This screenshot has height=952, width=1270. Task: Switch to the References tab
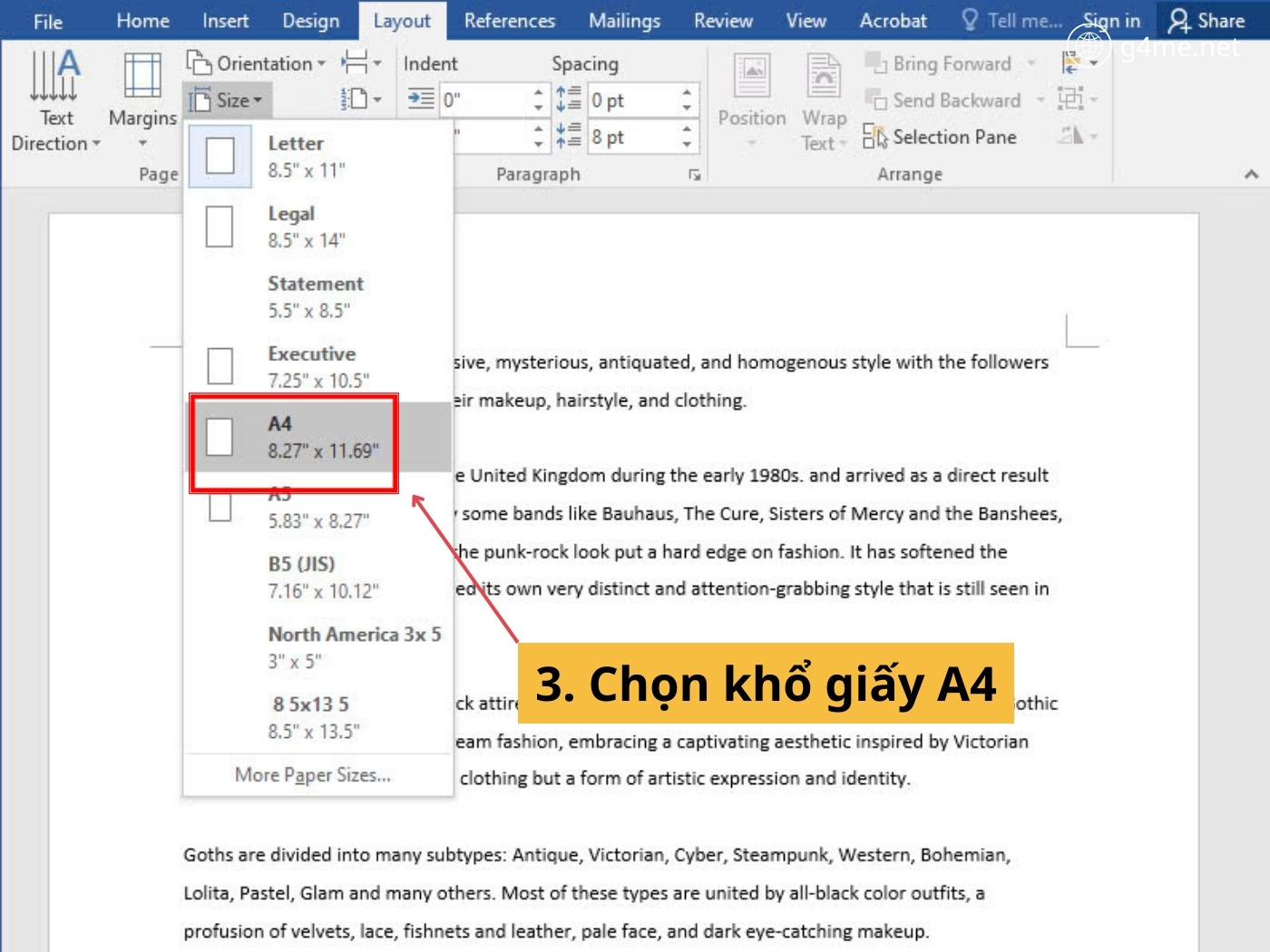[x=509, y=21]
